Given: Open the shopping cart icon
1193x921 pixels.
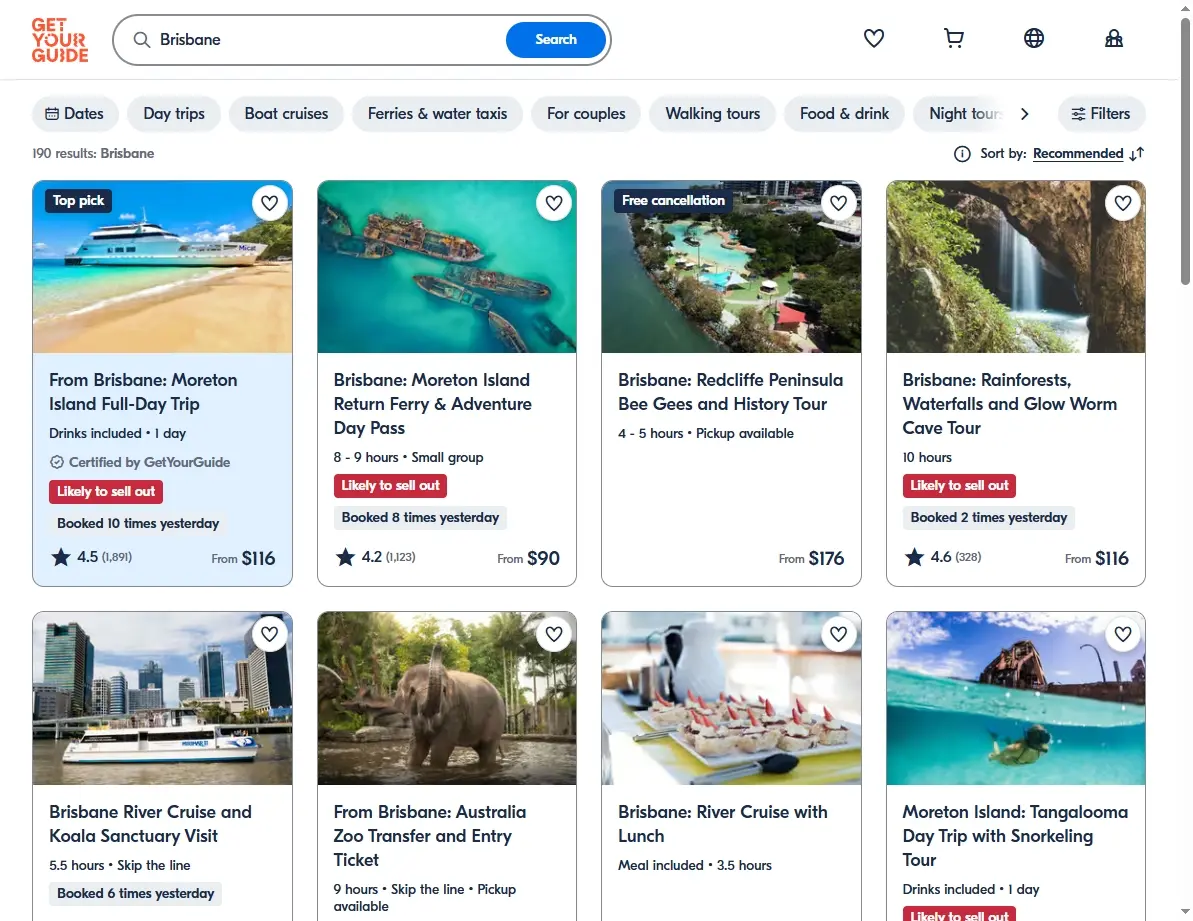Looking at the screenshot, I should 953,38.
